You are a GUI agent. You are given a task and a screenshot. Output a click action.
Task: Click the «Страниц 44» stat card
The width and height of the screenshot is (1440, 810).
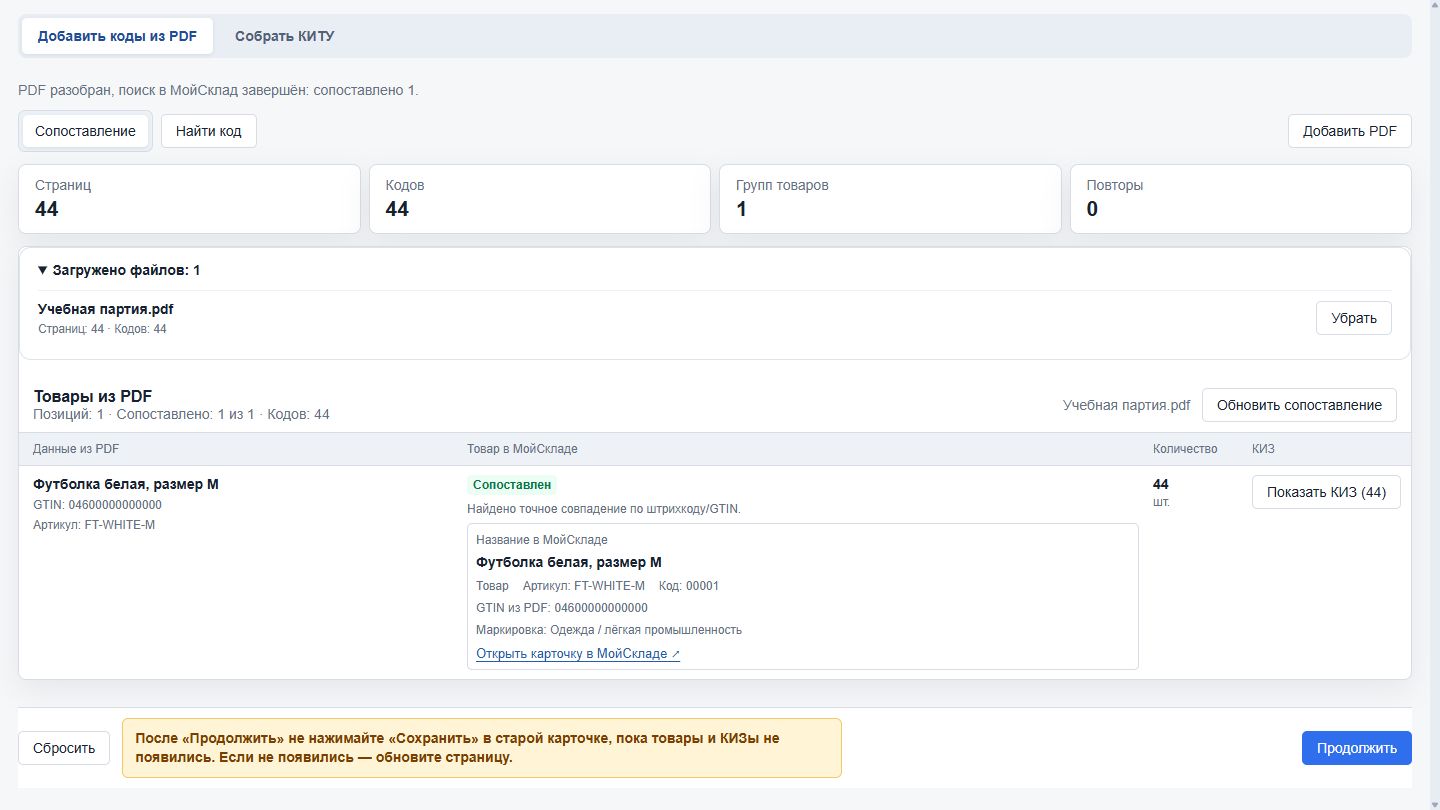point(189,199)
